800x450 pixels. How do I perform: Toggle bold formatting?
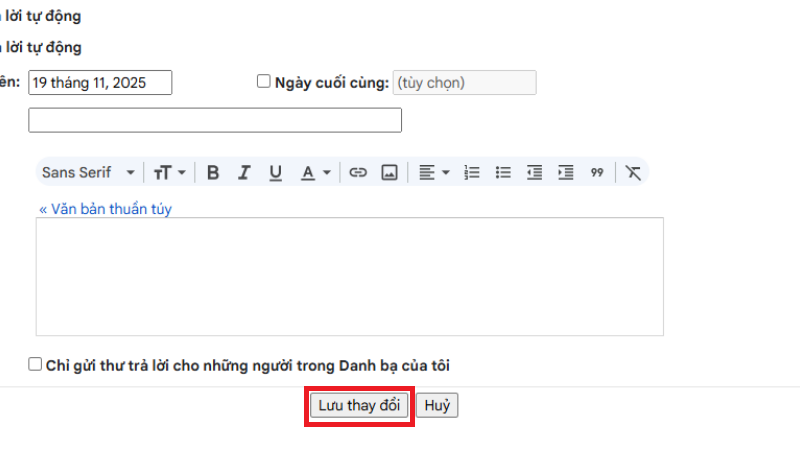(x=213, y=172)
